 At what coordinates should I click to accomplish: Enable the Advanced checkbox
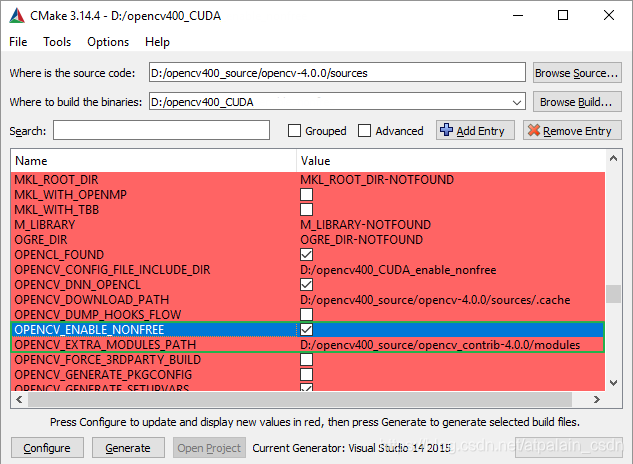click(365, 131)
